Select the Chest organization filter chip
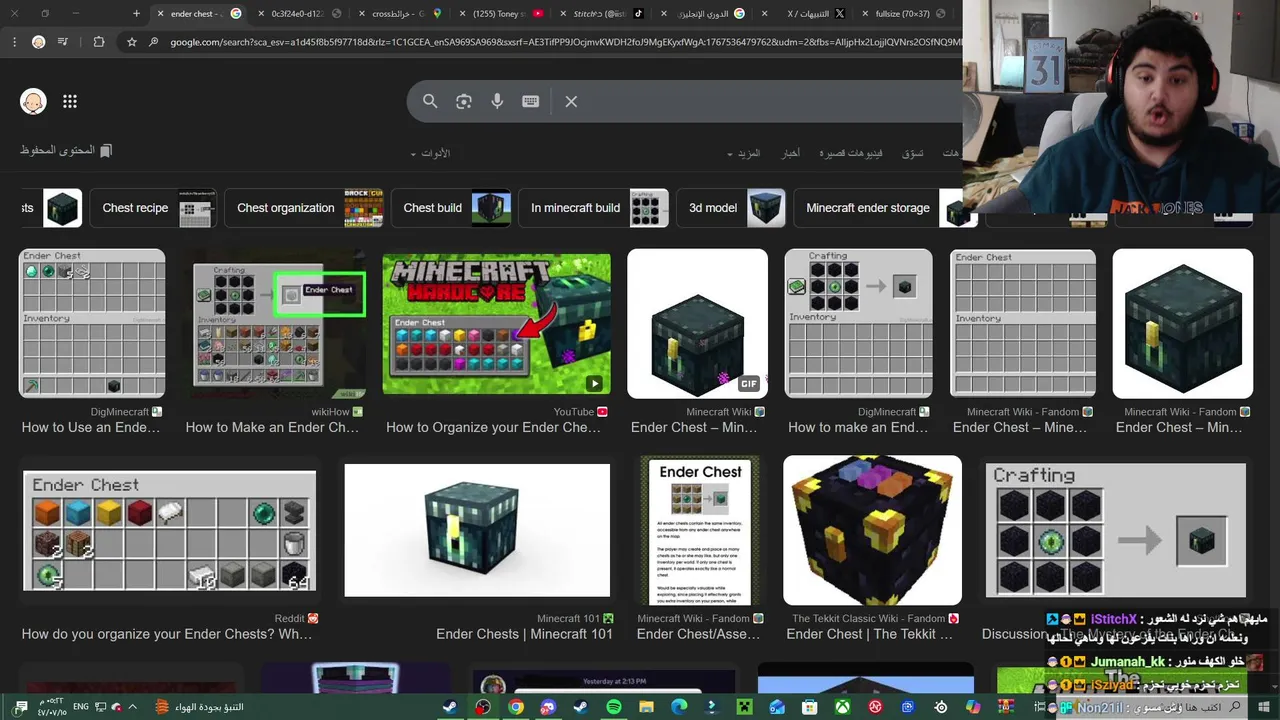The height and width of the screenshot is (720, 1280). coord(304,208)
